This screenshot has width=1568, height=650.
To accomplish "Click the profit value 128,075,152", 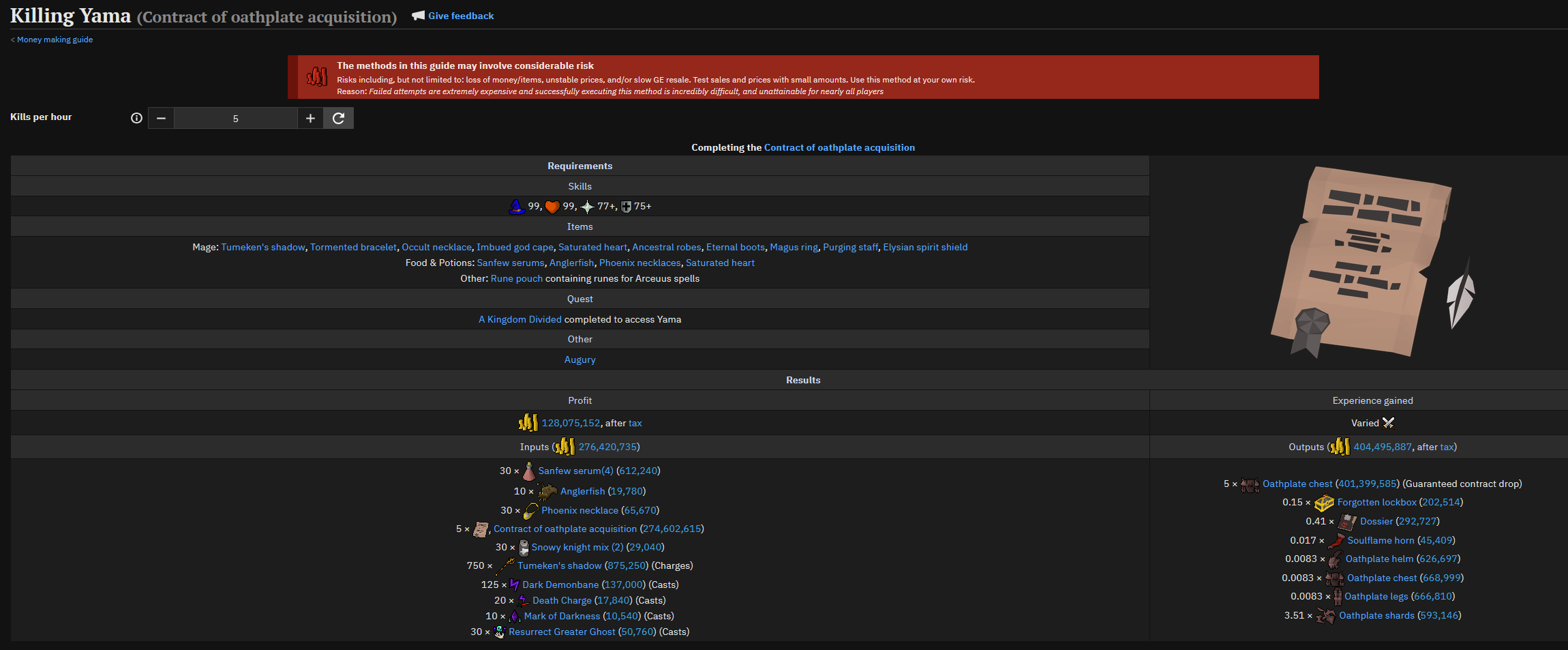I will 571,423.
